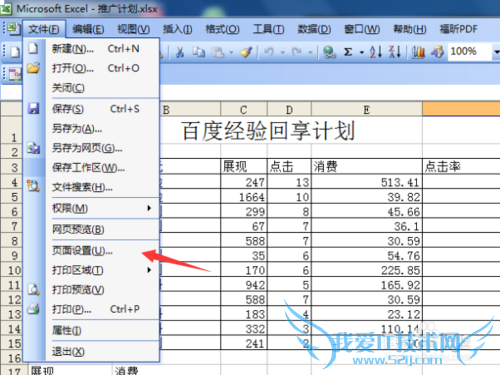Click the Save floppy disk icon in menu
Screen dimensions: 500x375
click(x=33, y=108)
